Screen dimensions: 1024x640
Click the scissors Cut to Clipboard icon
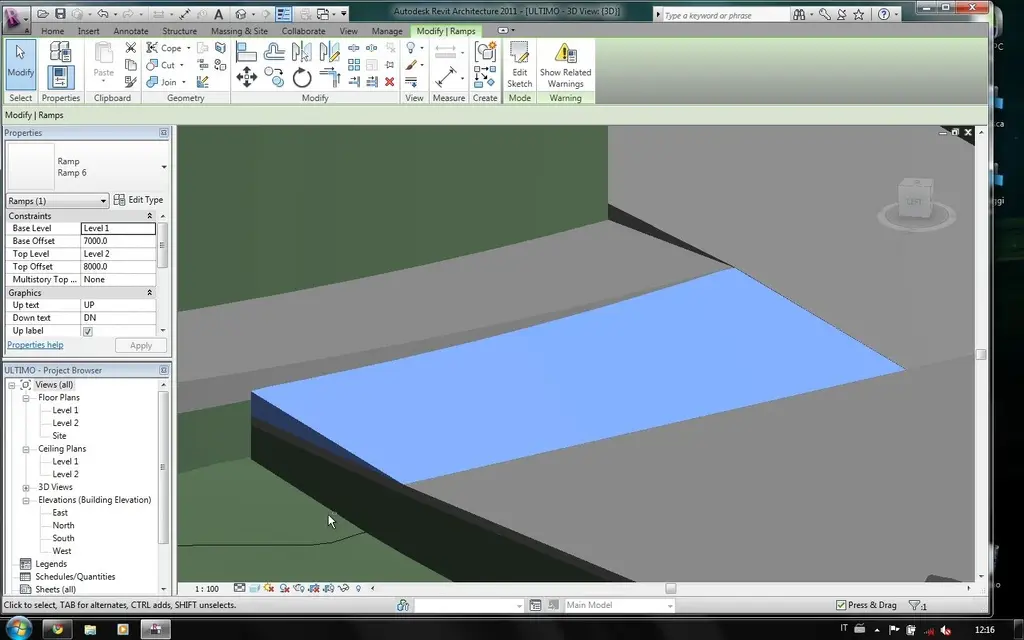click(x=131, y=48)
